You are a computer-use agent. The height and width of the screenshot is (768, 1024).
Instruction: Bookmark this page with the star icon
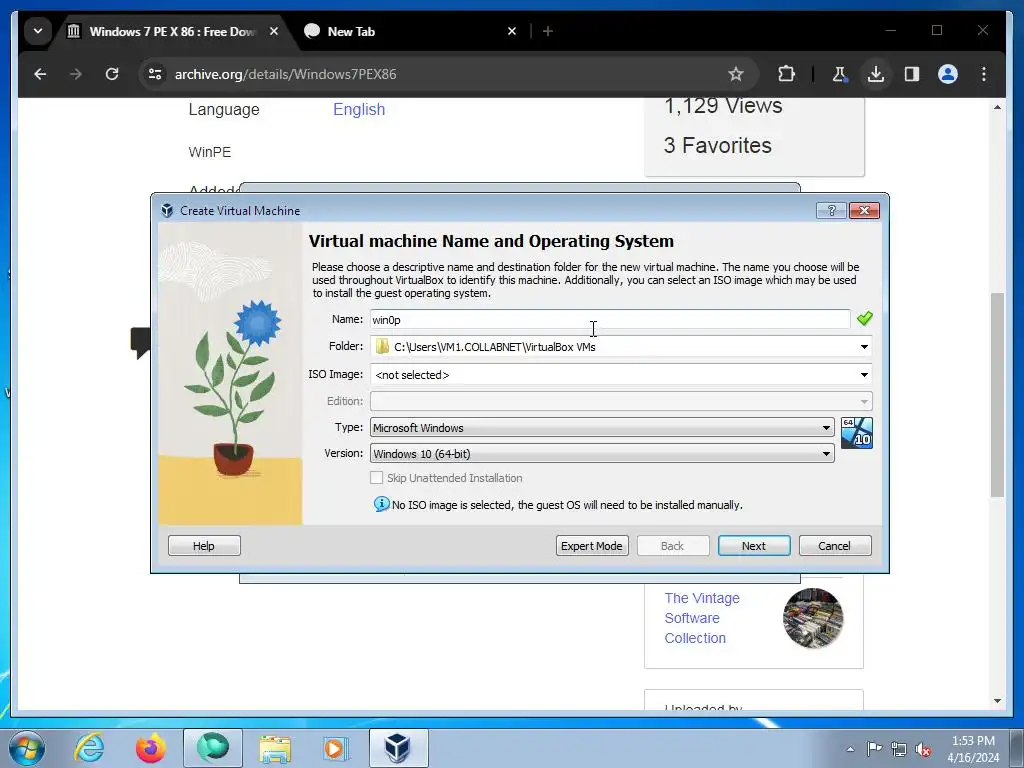736,74
